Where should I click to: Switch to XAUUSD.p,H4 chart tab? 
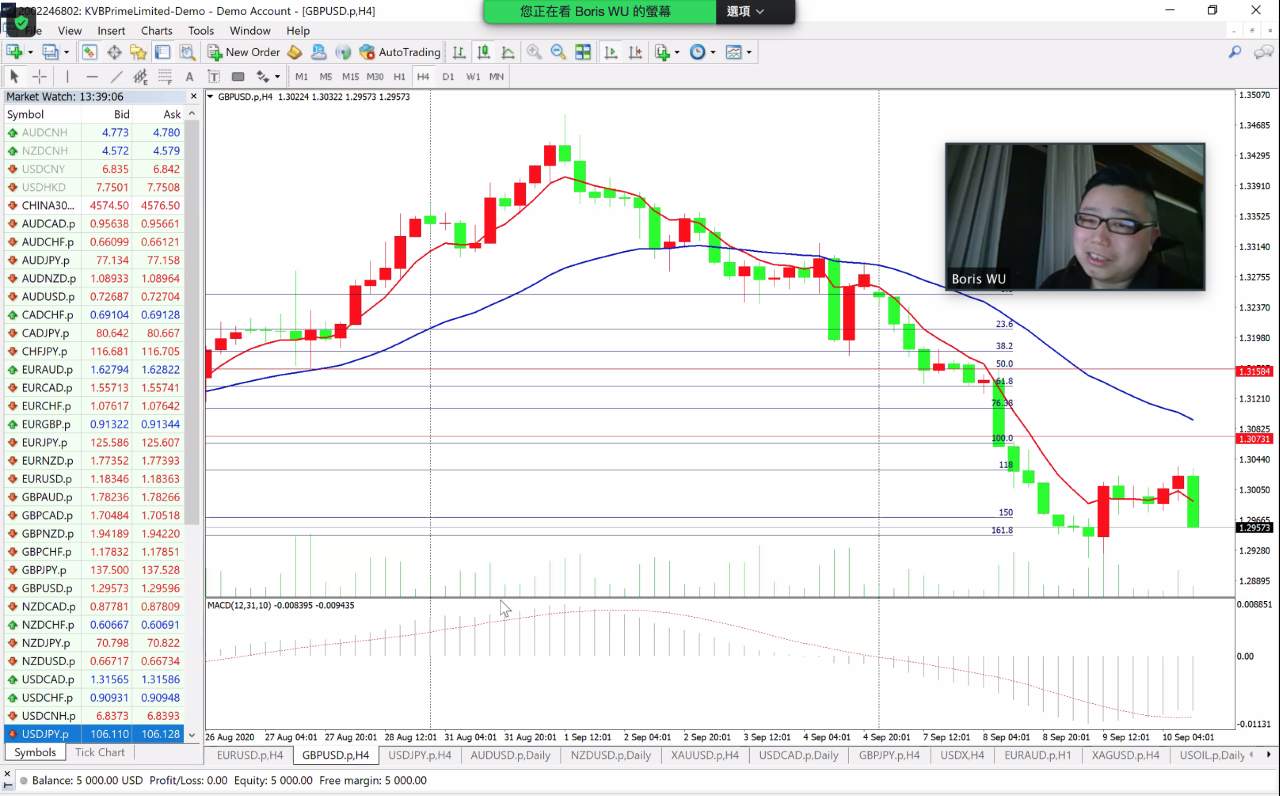[705, 755]
